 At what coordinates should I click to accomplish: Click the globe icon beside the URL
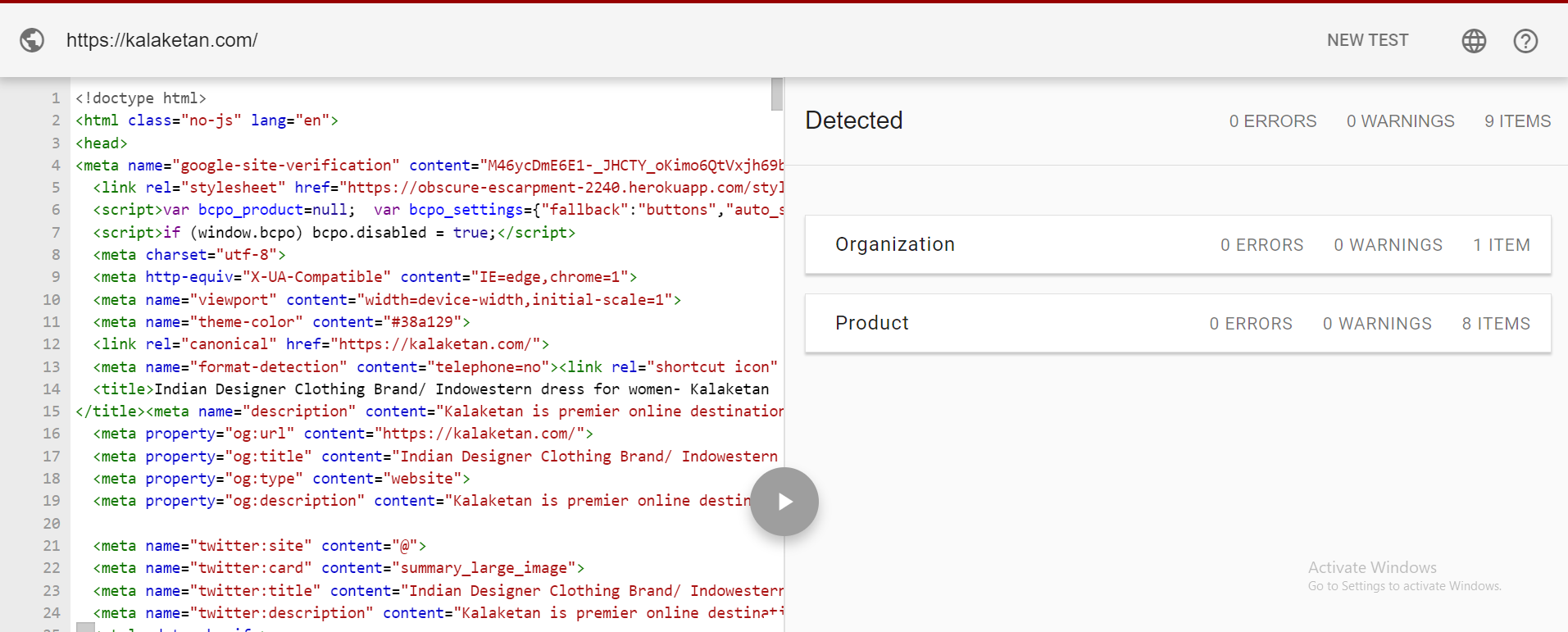tap(32, 40)
